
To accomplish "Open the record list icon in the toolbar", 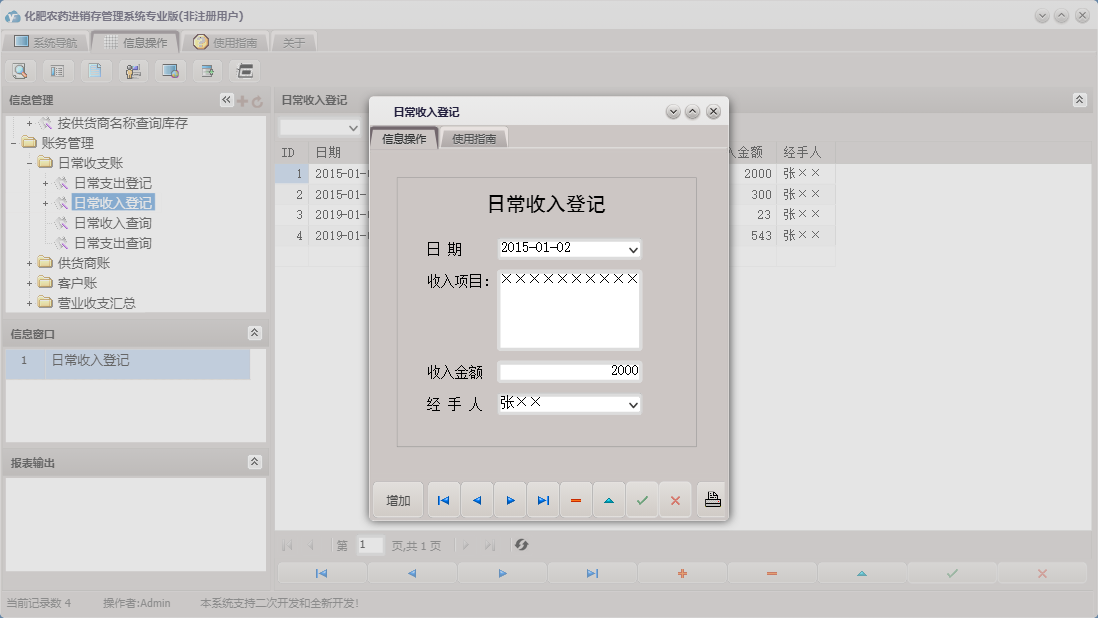I will pos(56,71).
